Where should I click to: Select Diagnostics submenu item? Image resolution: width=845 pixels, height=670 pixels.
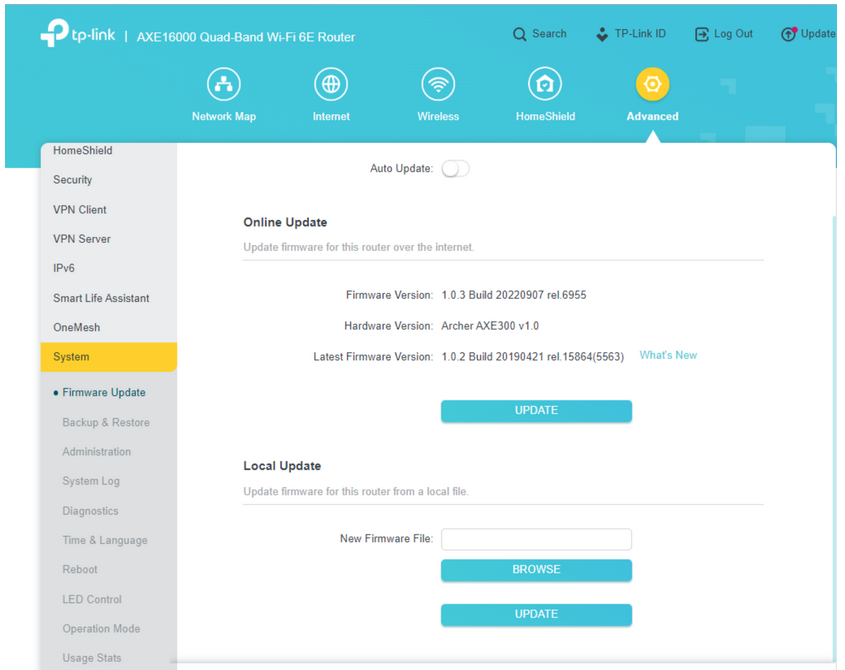tap(90, 511)
